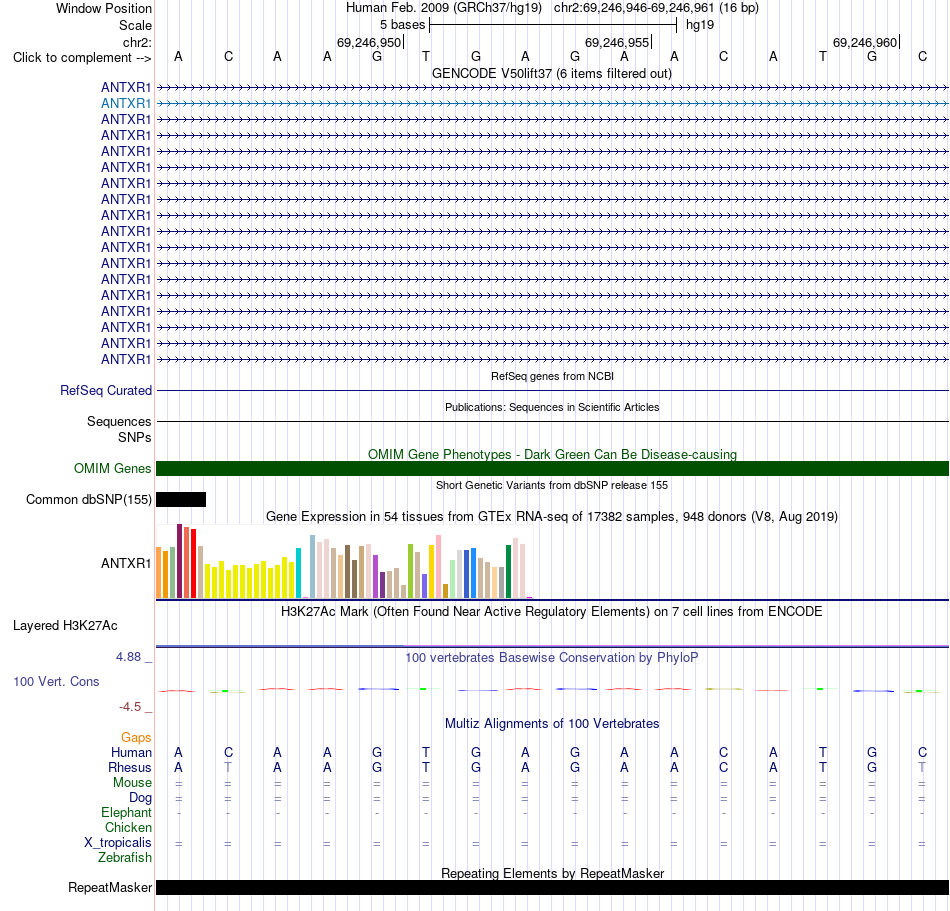Click the '100 Vert. Cons' label
Viewport: 950px width, 911px height.
[56, 681]
